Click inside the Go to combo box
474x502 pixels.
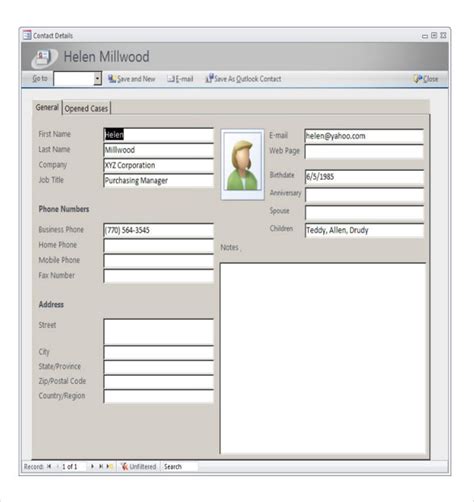pyautogui.click(x=74, y=79)
